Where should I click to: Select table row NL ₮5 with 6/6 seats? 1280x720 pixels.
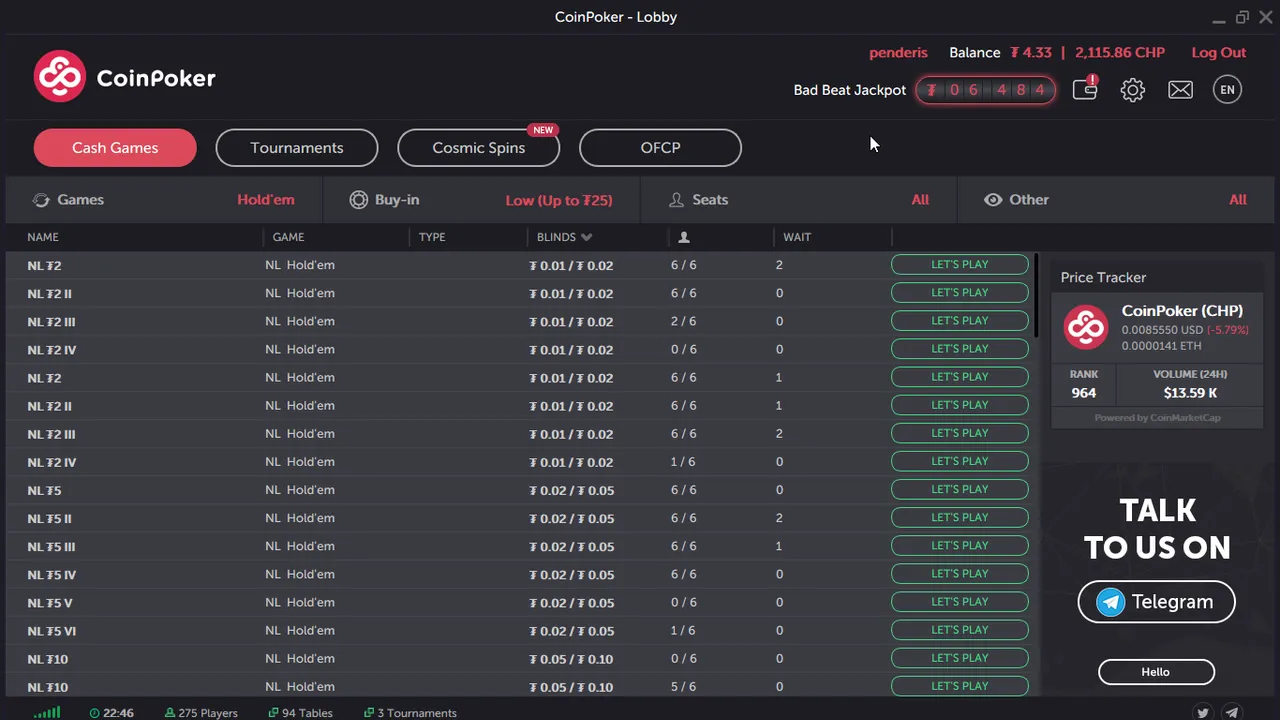(x=520, y=490)
